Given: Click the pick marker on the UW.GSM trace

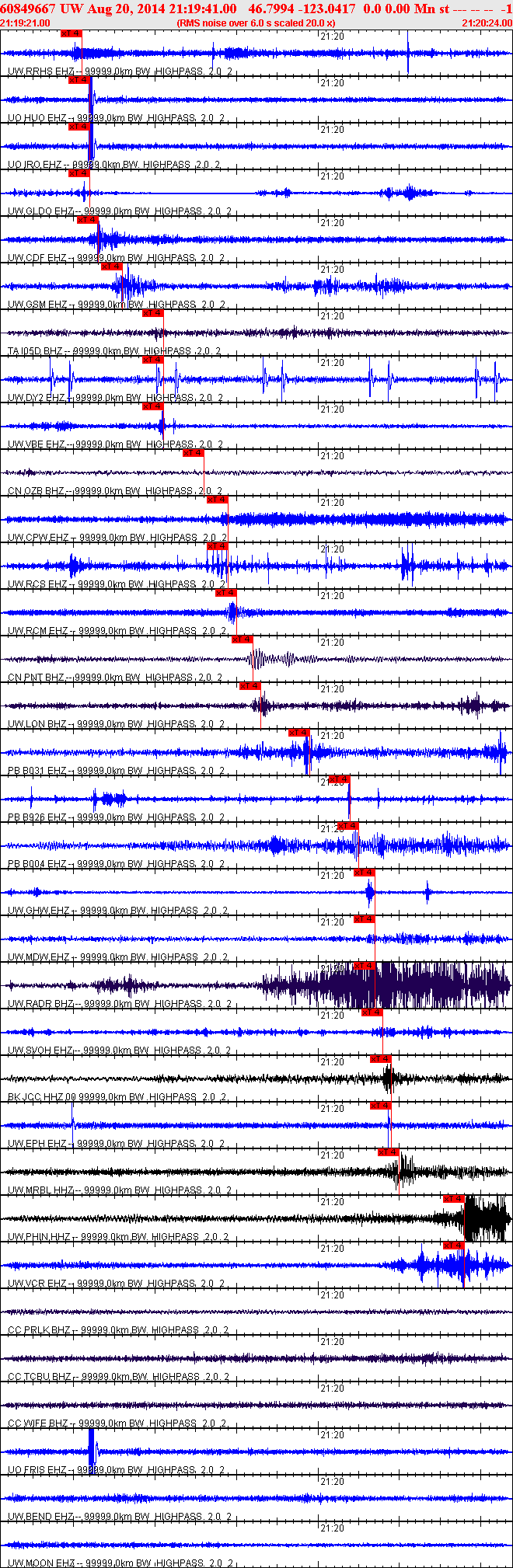Looking at the screenshot, I should [112, 267].
